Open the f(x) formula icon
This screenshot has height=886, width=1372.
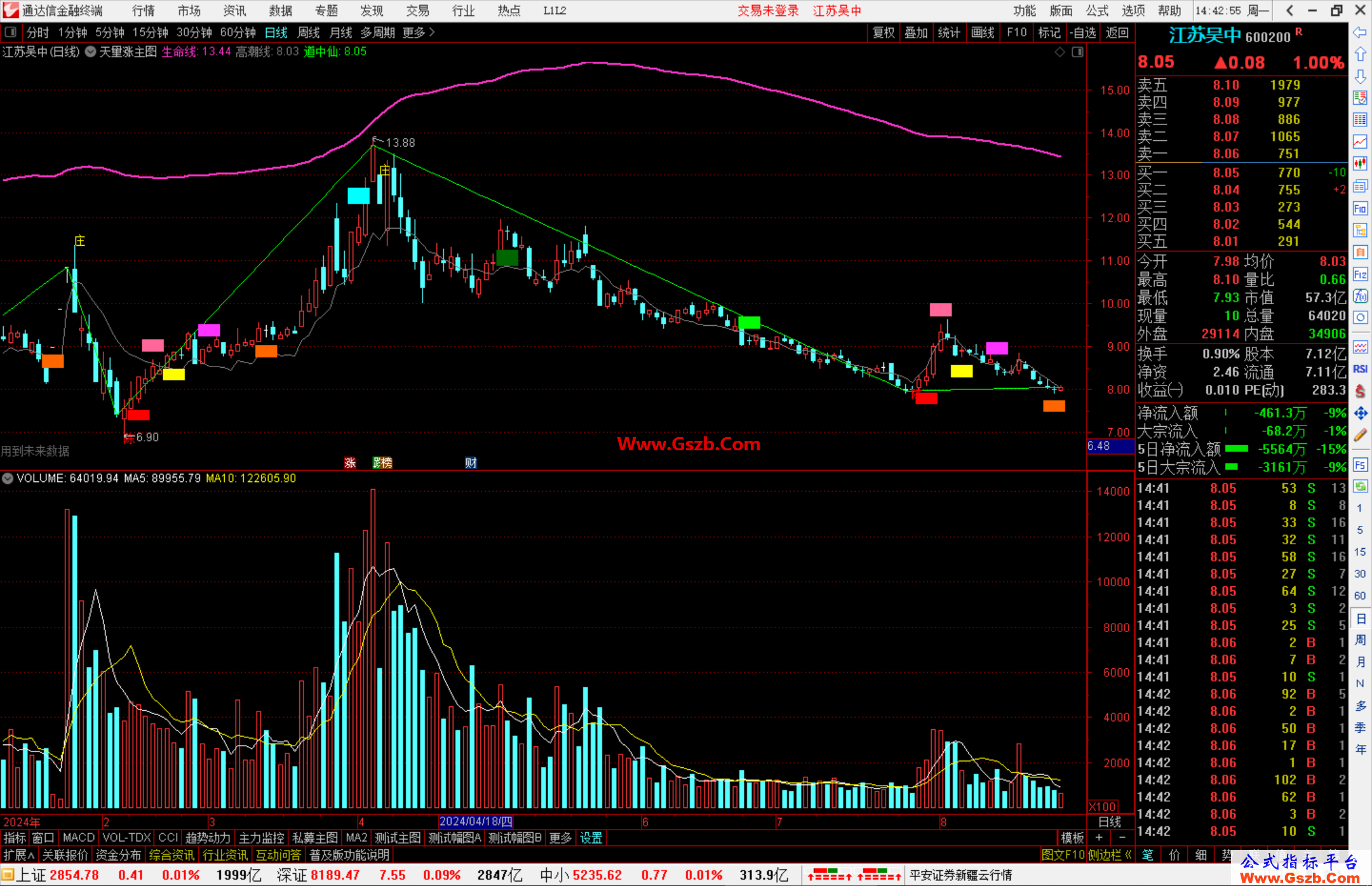[1360, 296]
